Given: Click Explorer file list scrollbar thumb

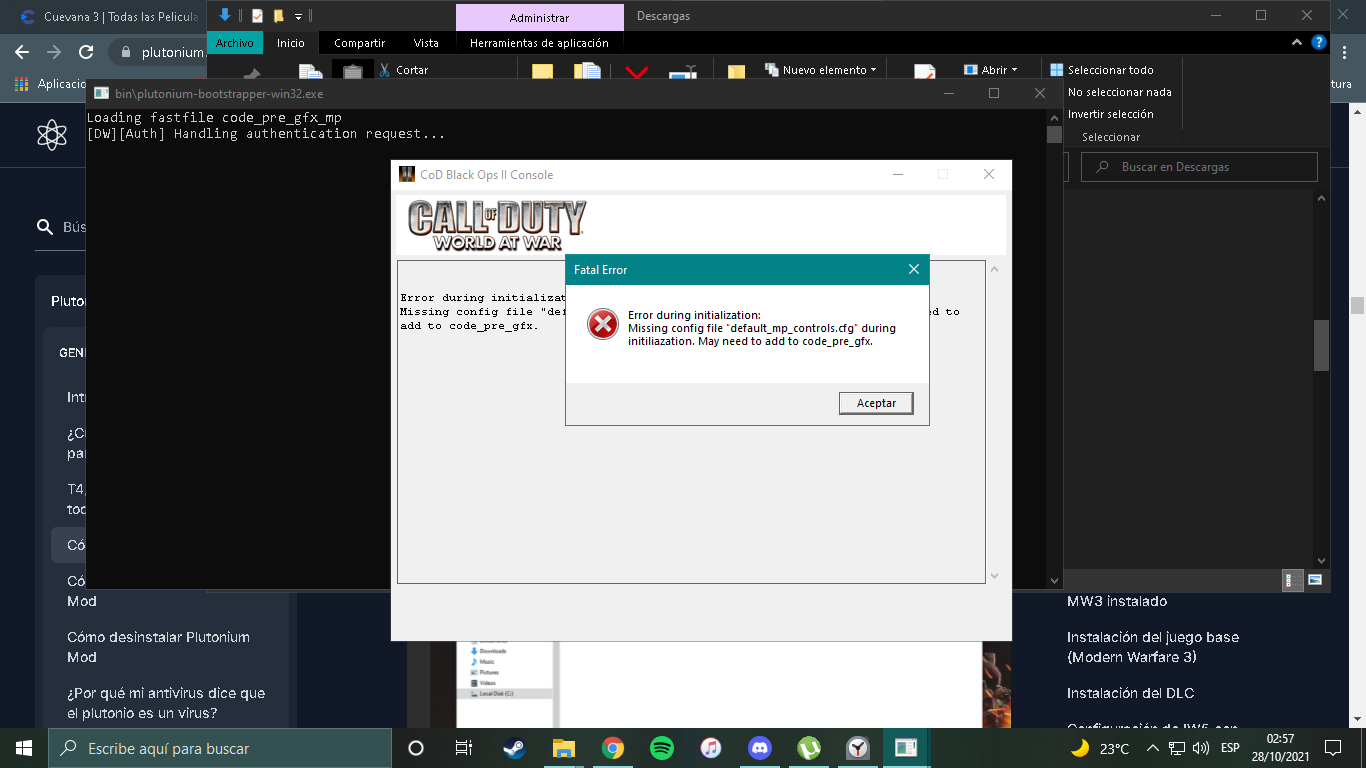Looking at the screenshot, I should coord(1321,345).
